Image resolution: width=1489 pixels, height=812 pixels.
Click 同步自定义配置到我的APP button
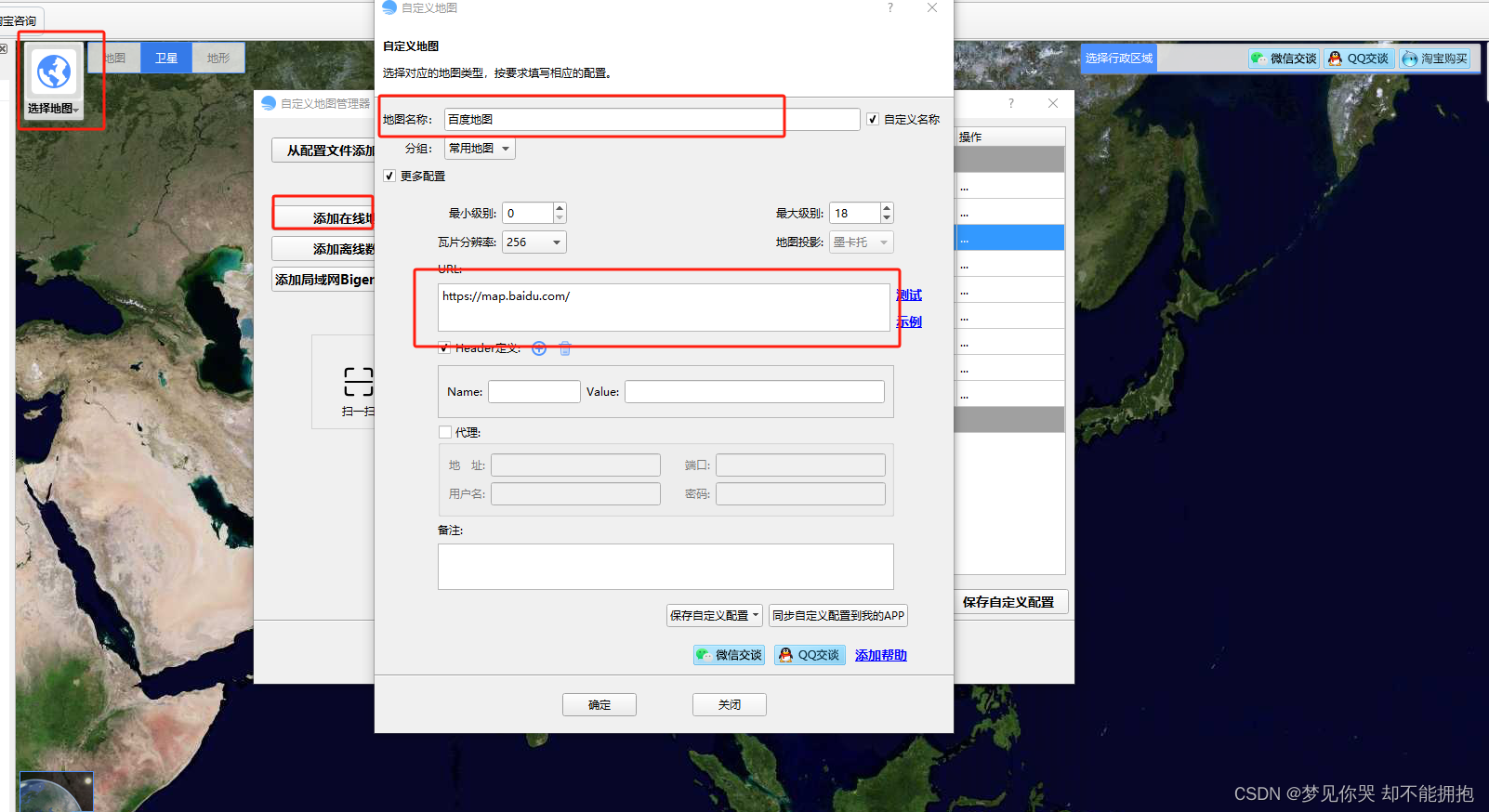838,615
